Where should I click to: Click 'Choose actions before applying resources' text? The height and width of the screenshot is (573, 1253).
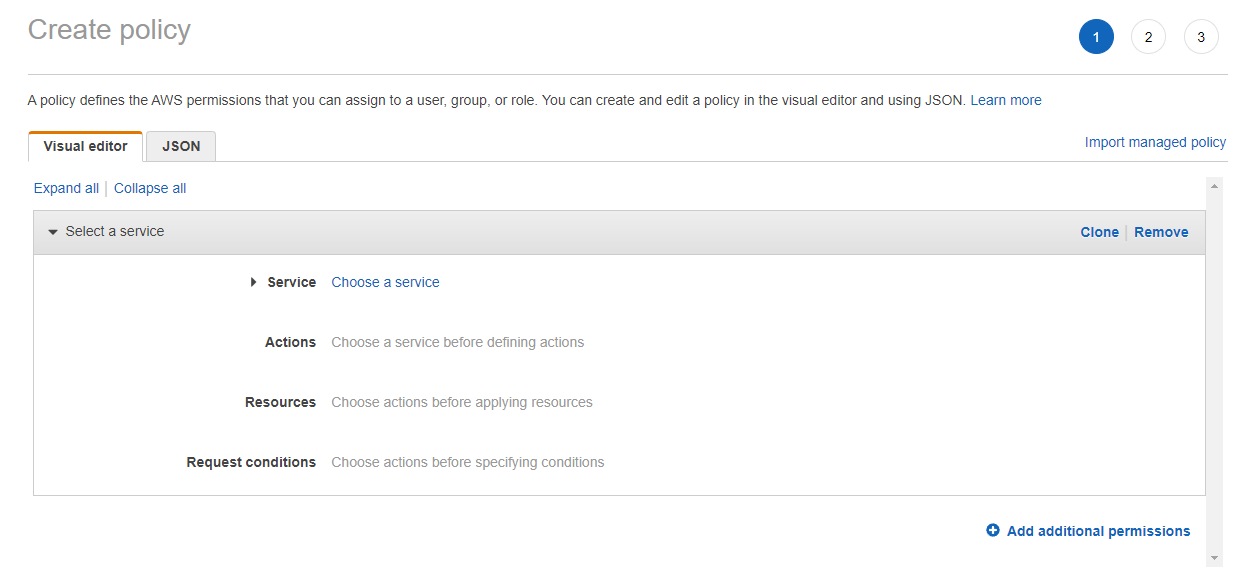461,402
